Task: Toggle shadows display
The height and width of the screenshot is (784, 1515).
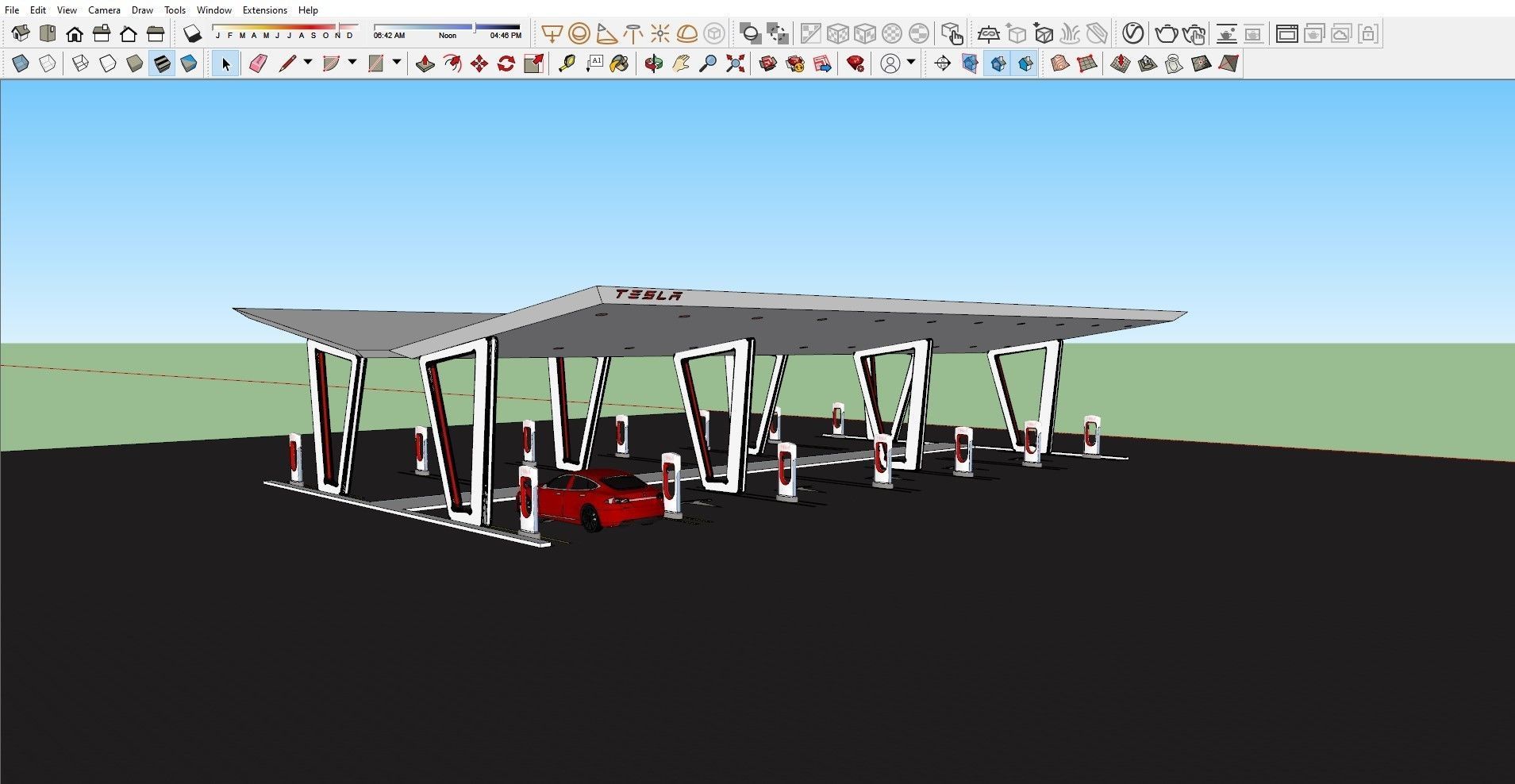Action: pos(193,33)
